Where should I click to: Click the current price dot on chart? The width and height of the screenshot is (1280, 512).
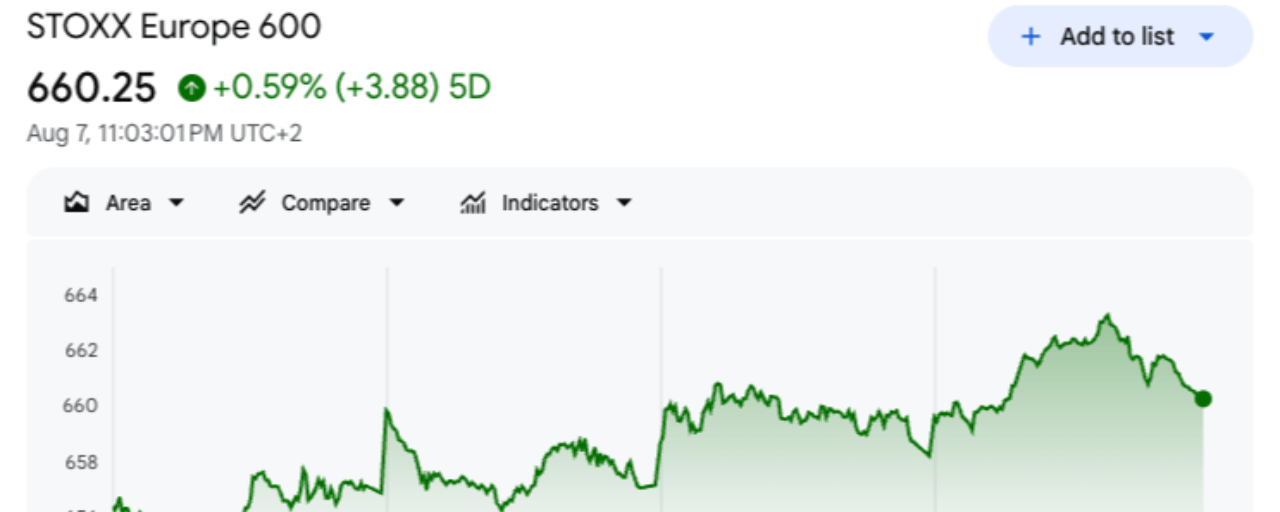click(x=1203, y=399)
